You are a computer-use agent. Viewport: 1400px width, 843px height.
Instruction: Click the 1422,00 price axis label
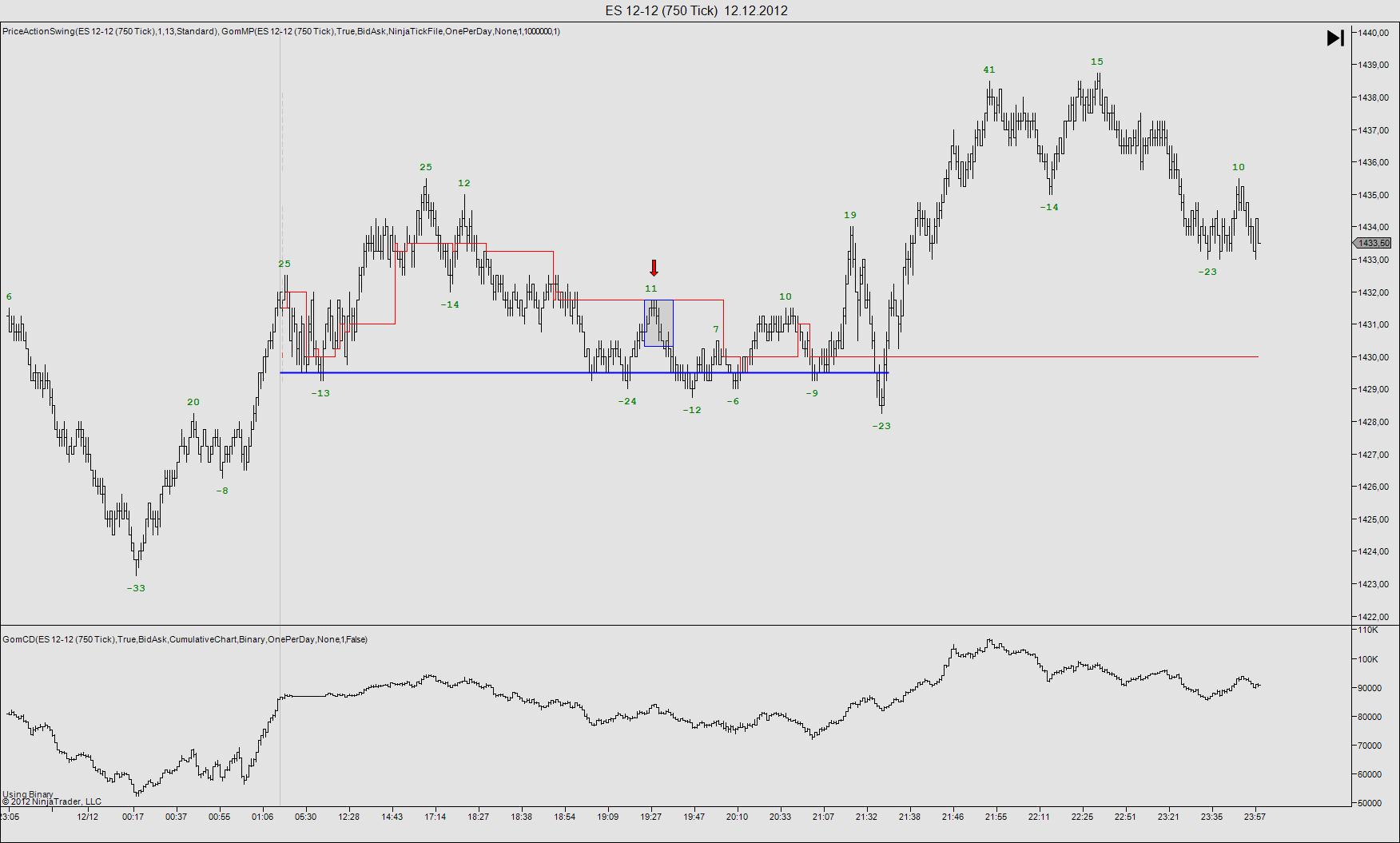1373,617
